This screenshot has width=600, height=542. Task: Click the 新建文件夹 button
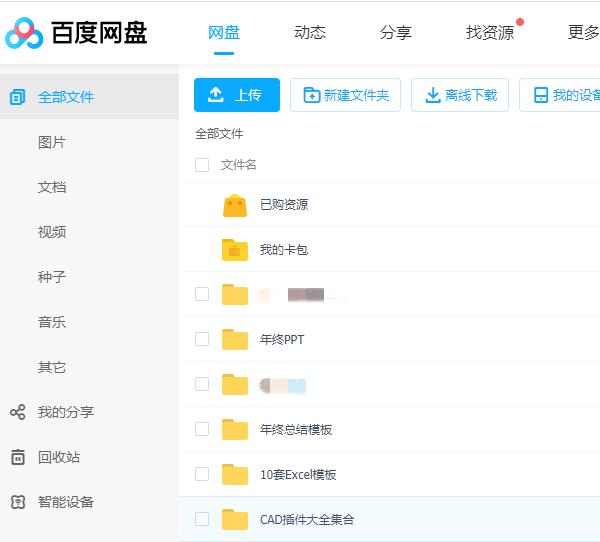click(x=345, y=95)
